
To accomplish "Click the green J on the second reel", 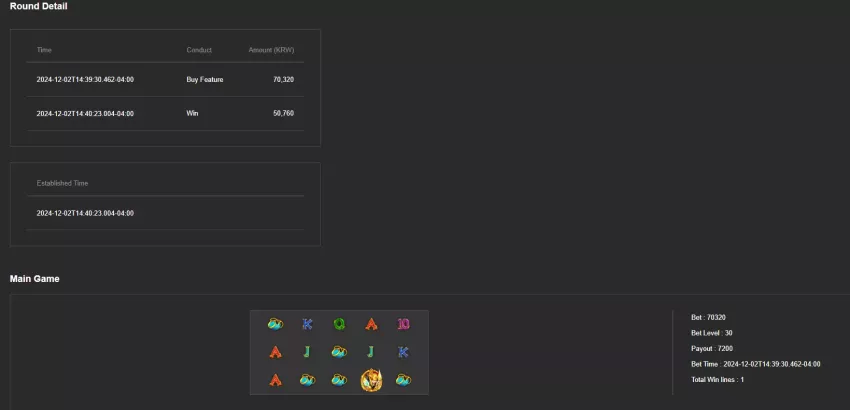I will [307, 353].
